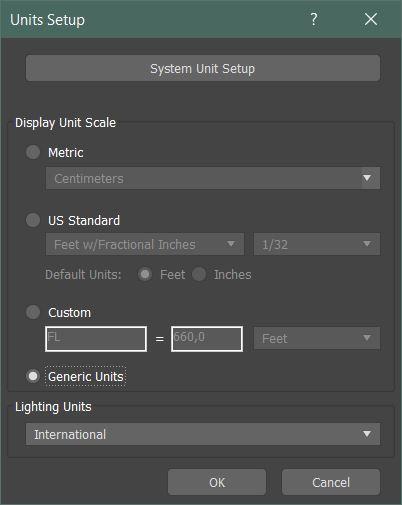Click the help question mark icon
402x505 pixels.
click(x=313, y=19)
